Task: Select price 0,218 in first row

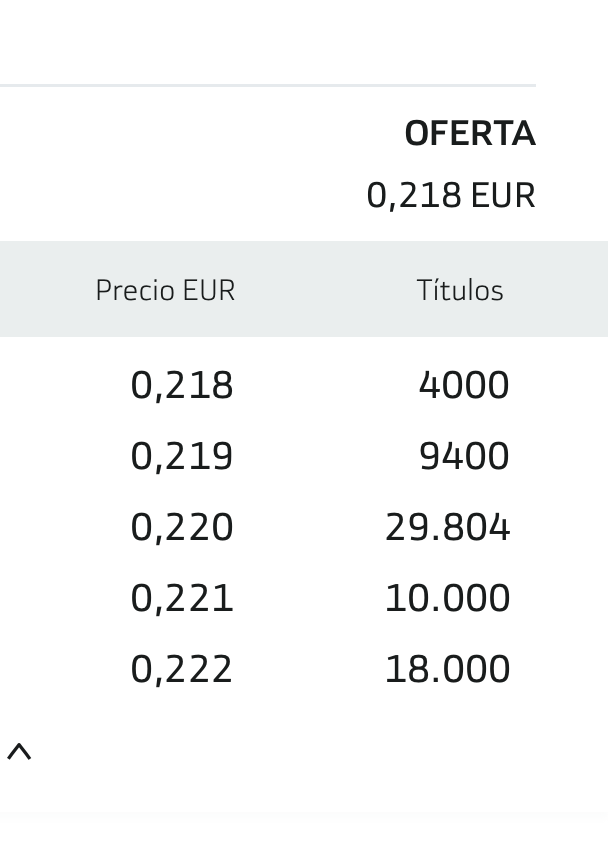Action: click(182, 385)
